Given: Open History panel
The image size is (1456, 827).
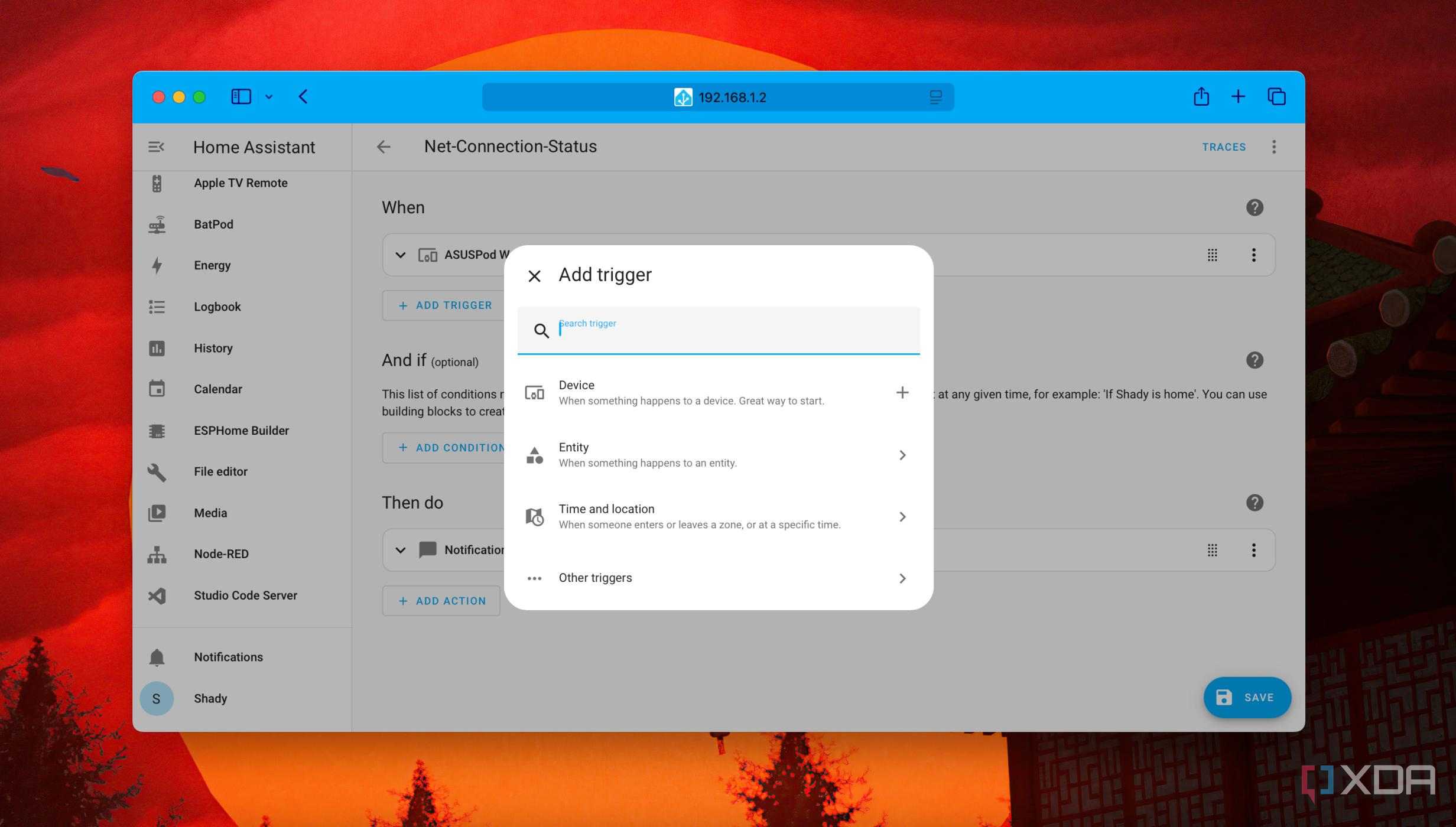Looking at the screenshot, I should click(242, 349).
